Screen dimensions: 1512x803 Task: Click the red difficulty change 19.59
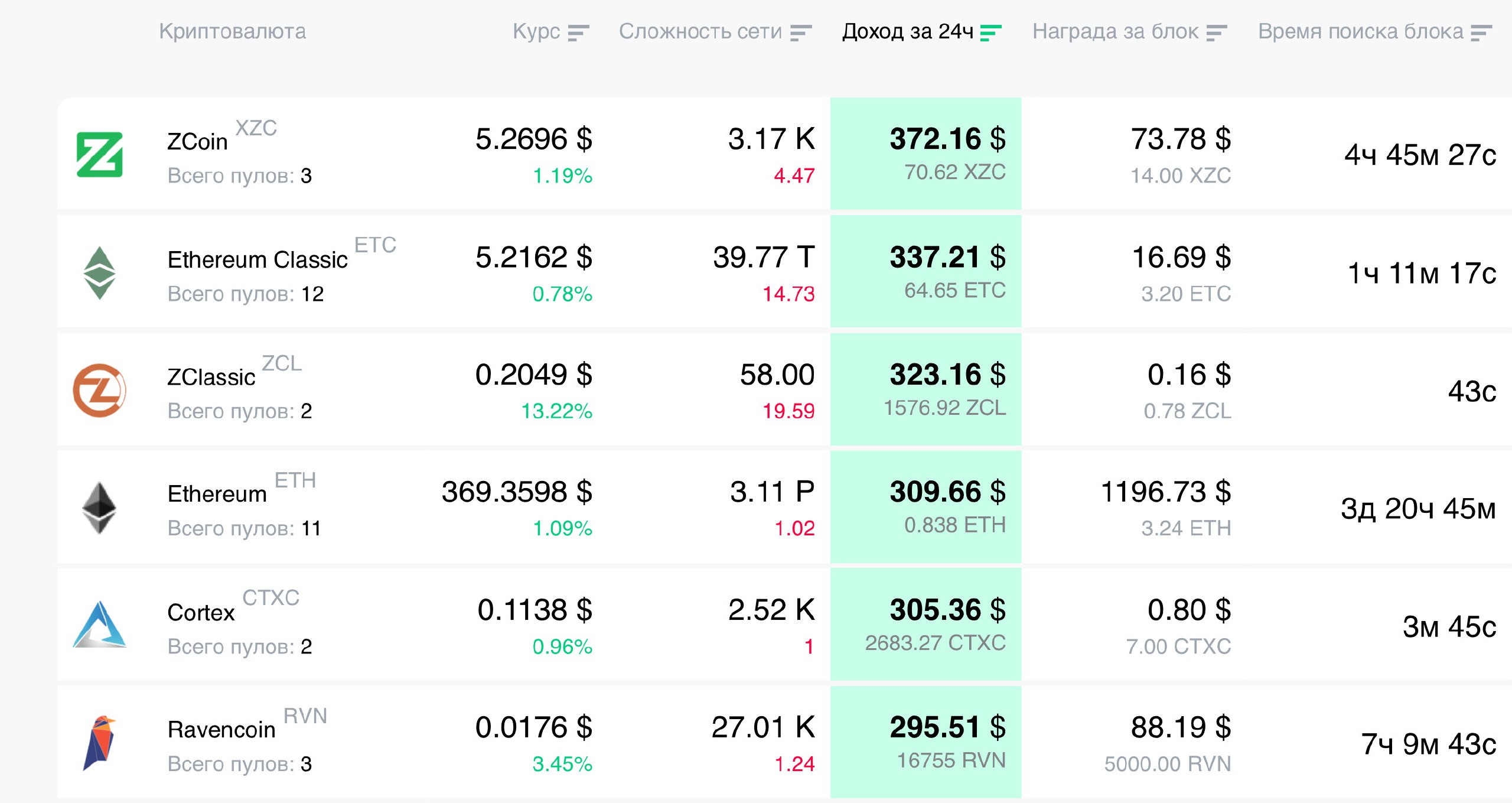point(788,411)
